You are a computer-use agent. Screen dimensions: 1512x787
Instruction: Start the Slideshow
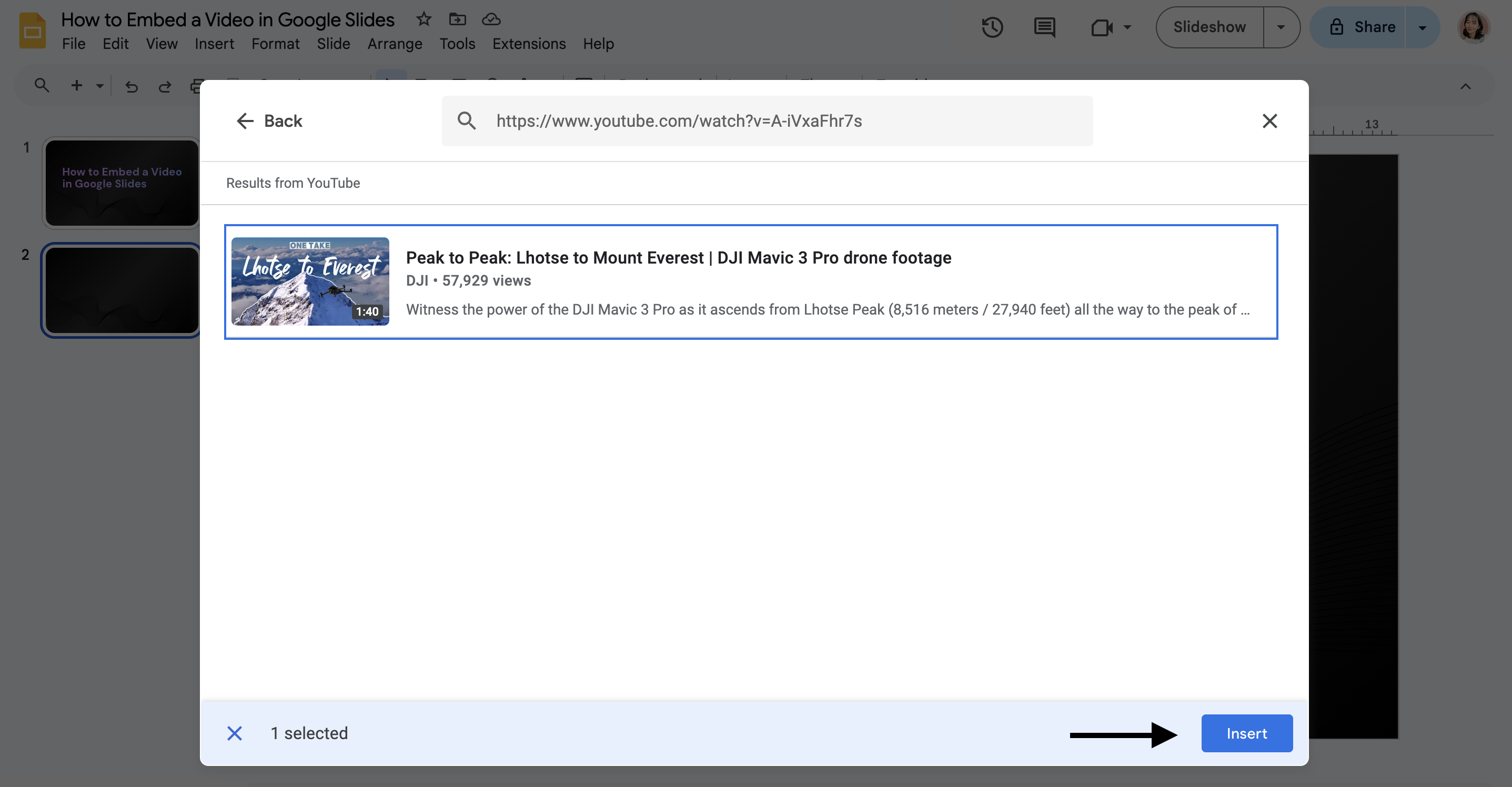(x=1209, y=27)
